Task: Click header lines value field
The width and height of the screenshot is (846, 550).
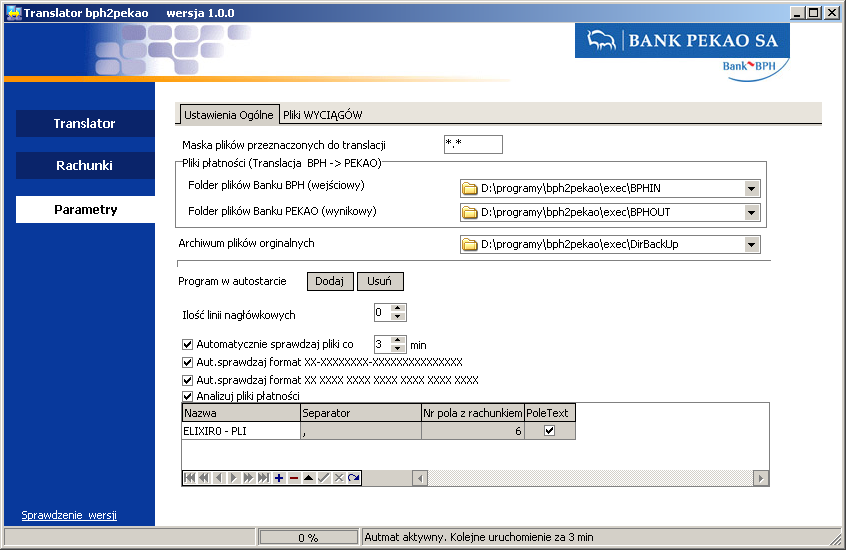Action: (383, 312)
